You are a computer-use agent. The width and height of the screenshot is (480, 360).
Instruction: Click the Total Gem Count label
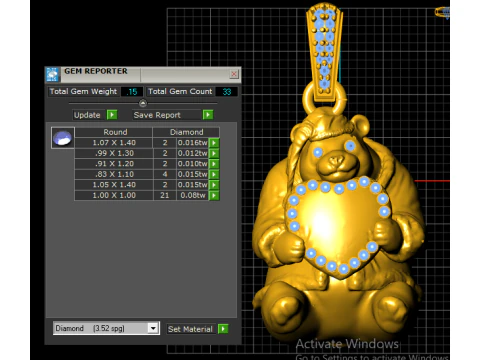tap(180, 92)
